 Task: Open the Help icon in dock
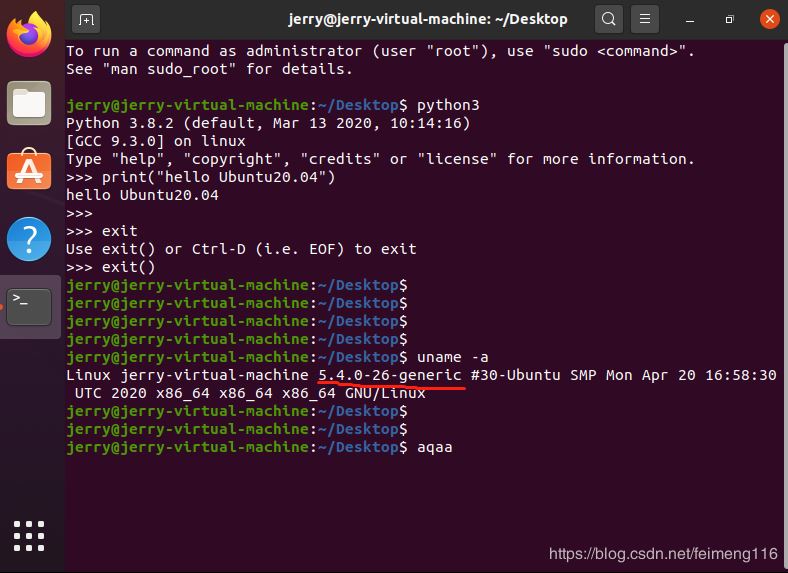29,239
